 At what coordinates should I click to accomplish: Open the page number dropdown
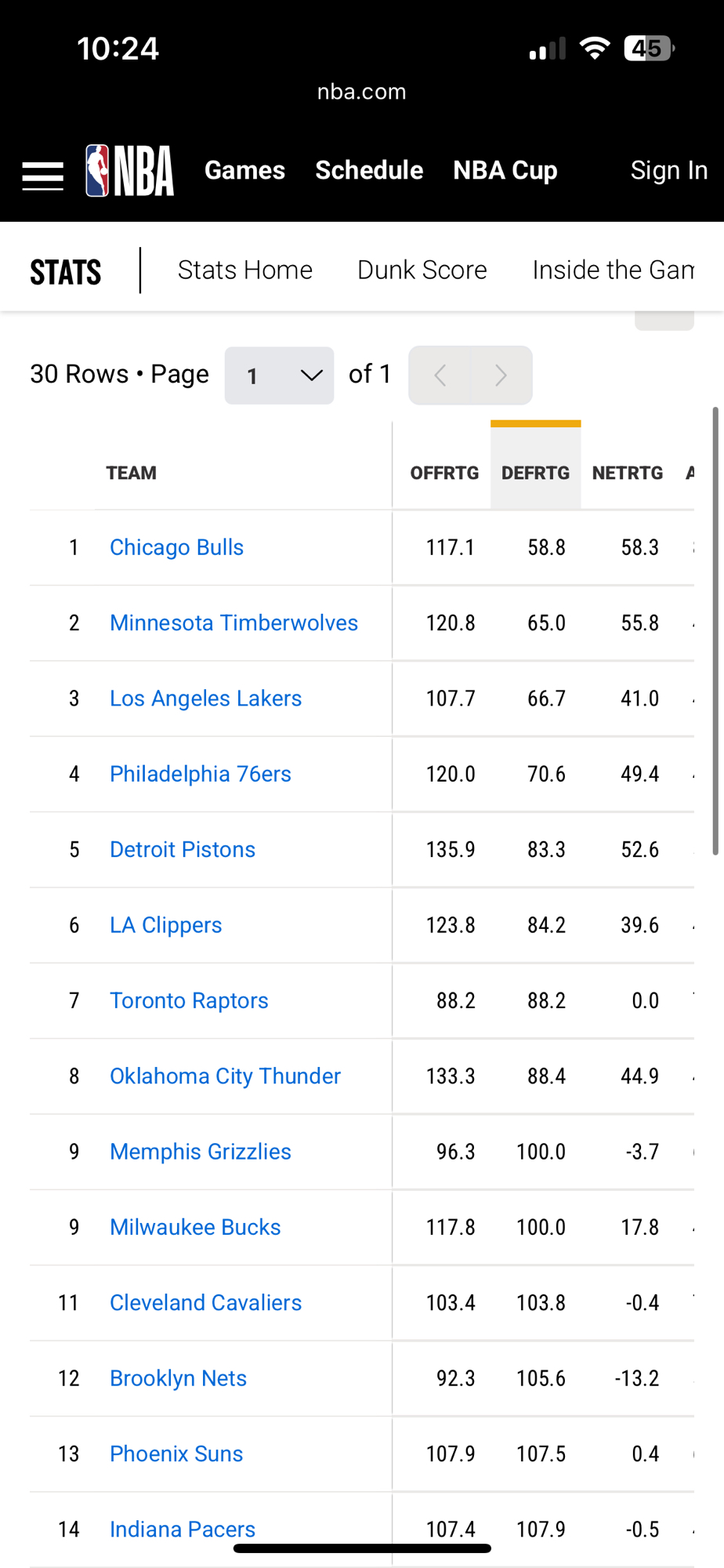pos(279,376)
